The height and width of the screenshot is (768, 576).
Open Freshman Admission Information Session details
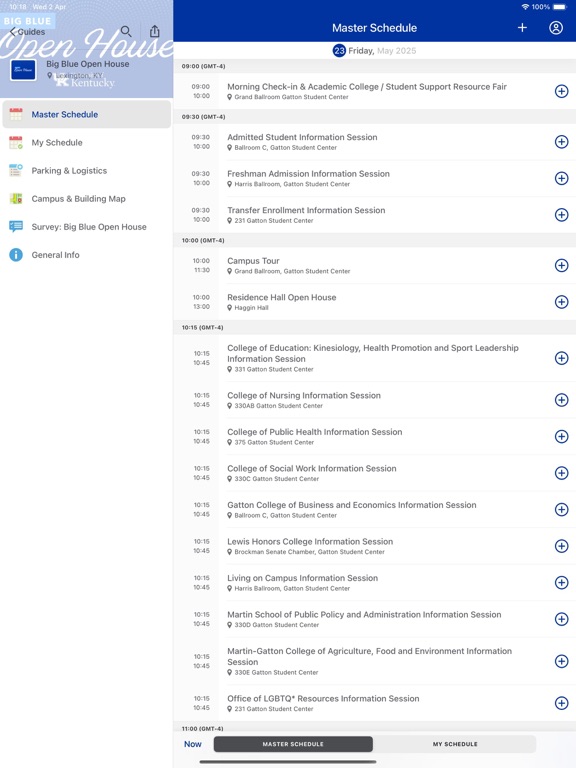(375, 178)
